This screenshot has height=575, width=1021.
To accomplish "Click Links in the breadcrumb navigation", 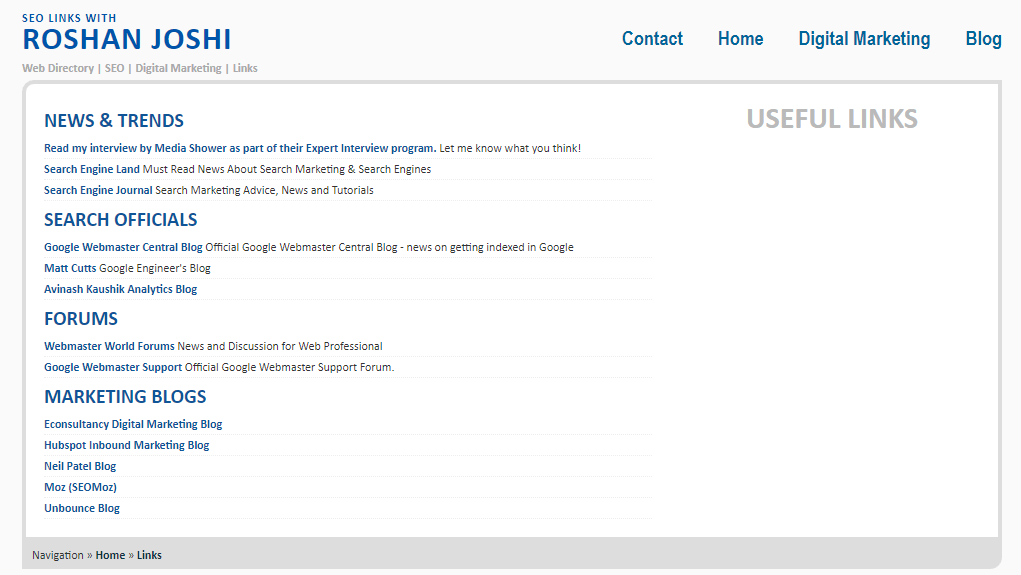I will click(x=149, y=555).
